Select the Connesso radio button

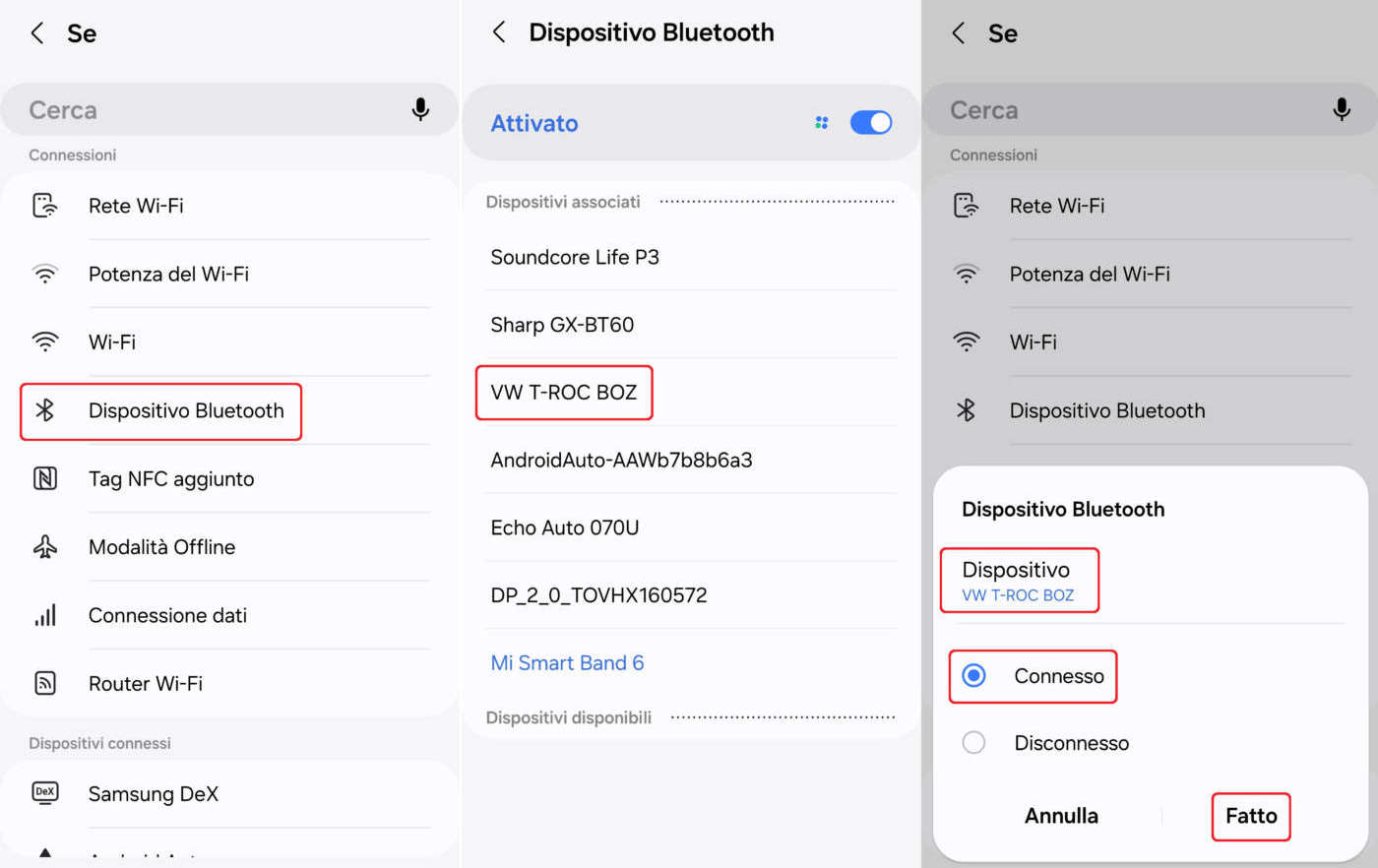pyautogui.click(x=973, y=676)
